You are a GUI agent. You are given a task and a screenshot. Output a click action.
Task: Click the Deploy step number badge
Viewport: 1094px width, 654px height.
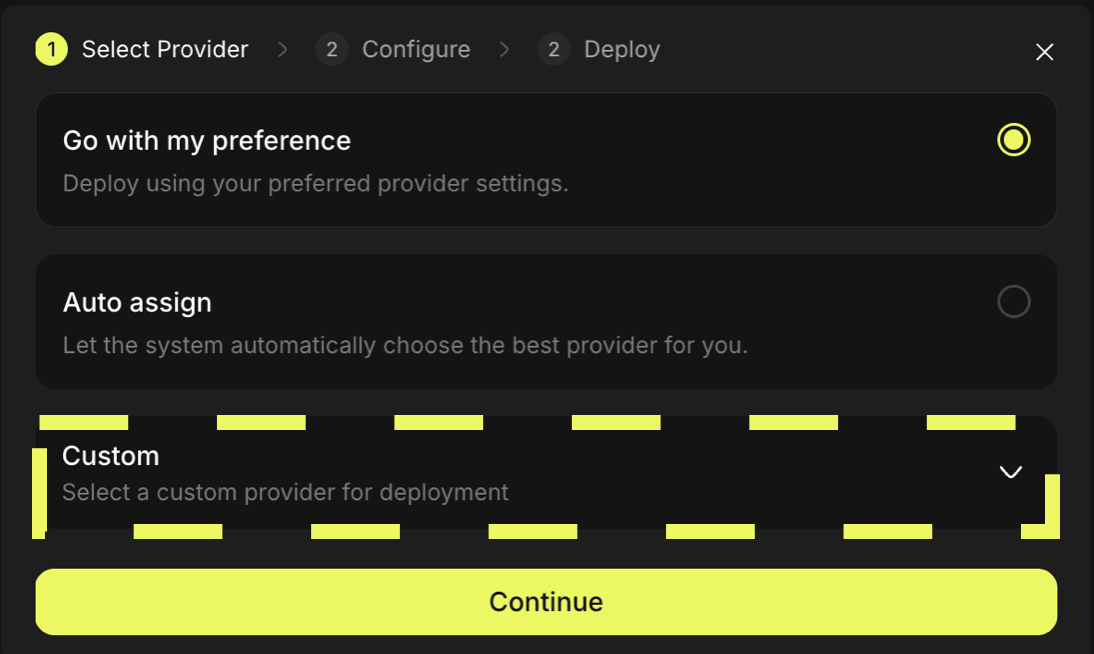click(553, 49)
